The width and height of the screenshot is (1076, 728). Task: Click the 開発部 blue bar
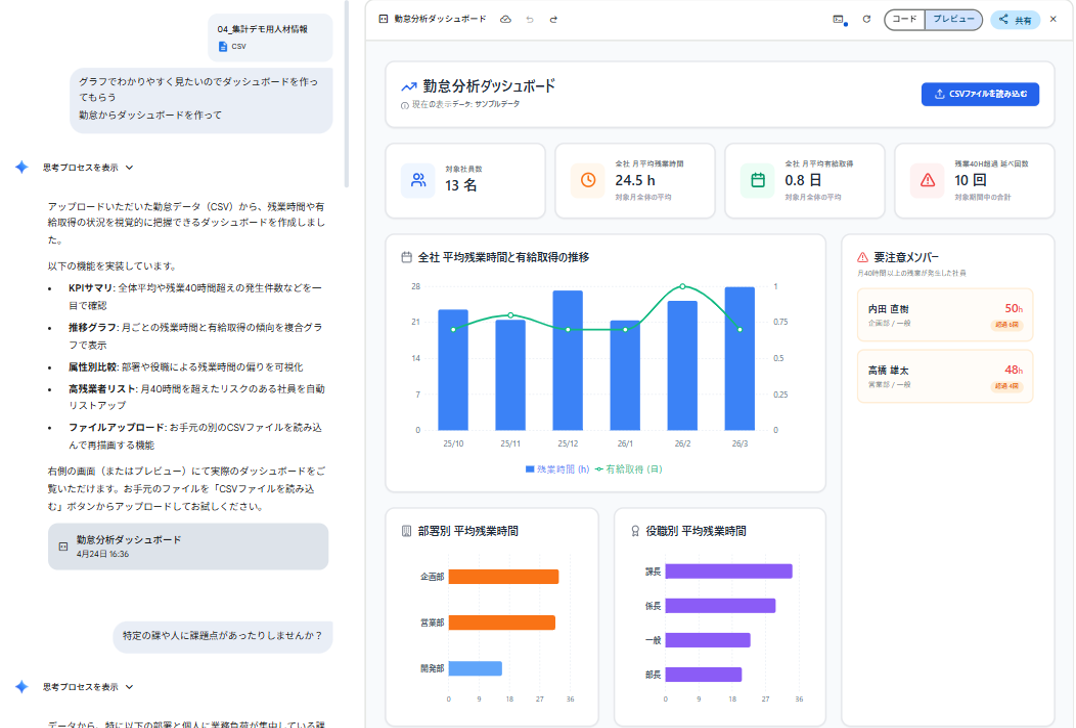(x=475, y=668)
